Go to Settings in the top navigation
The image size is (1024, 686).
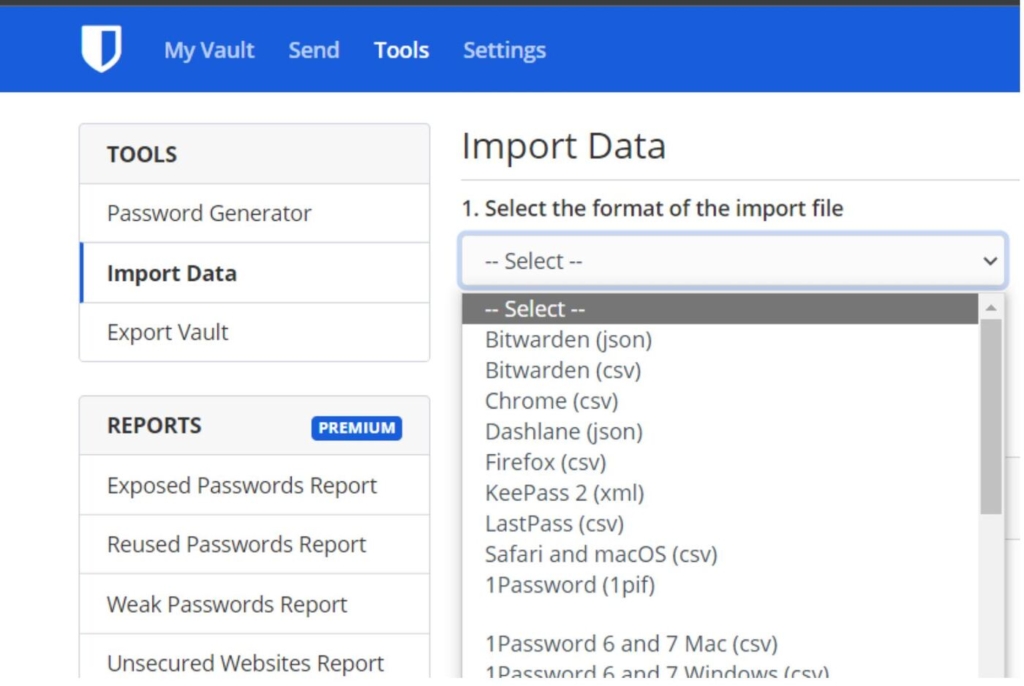click(x=504, y=50)
